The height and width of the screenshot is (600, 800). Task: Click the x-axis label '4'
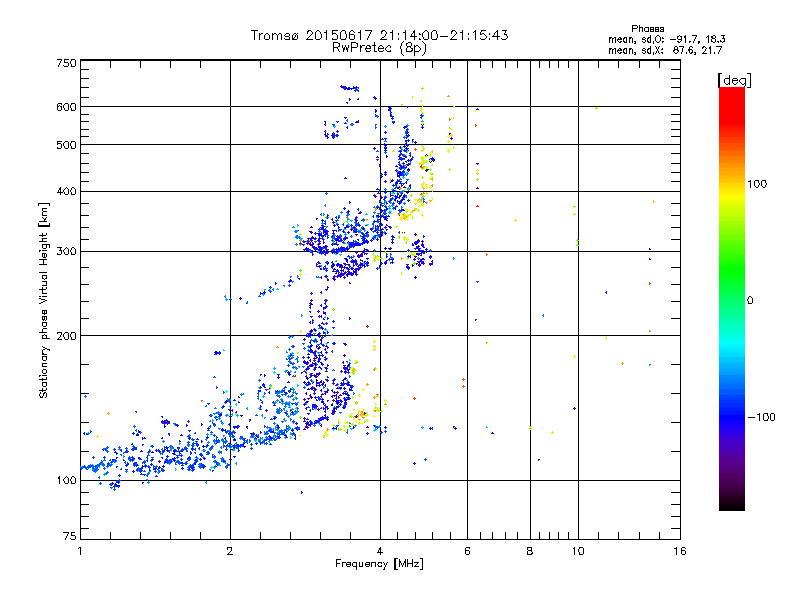380,551
